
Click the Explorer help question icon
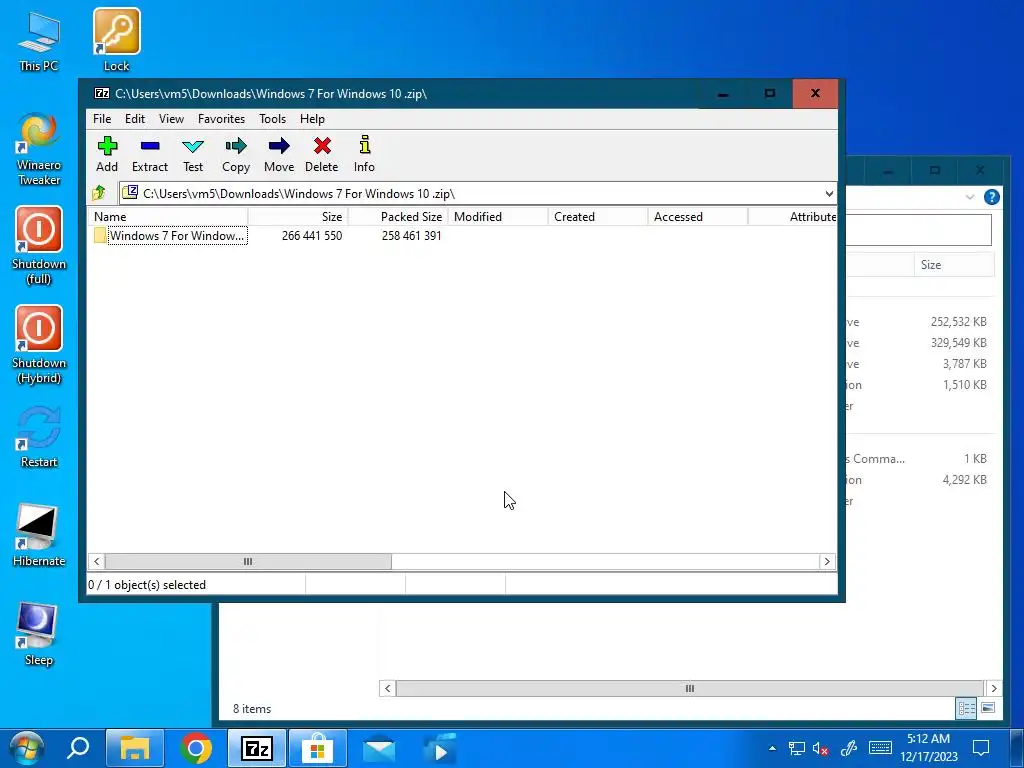tap(991, 197)
